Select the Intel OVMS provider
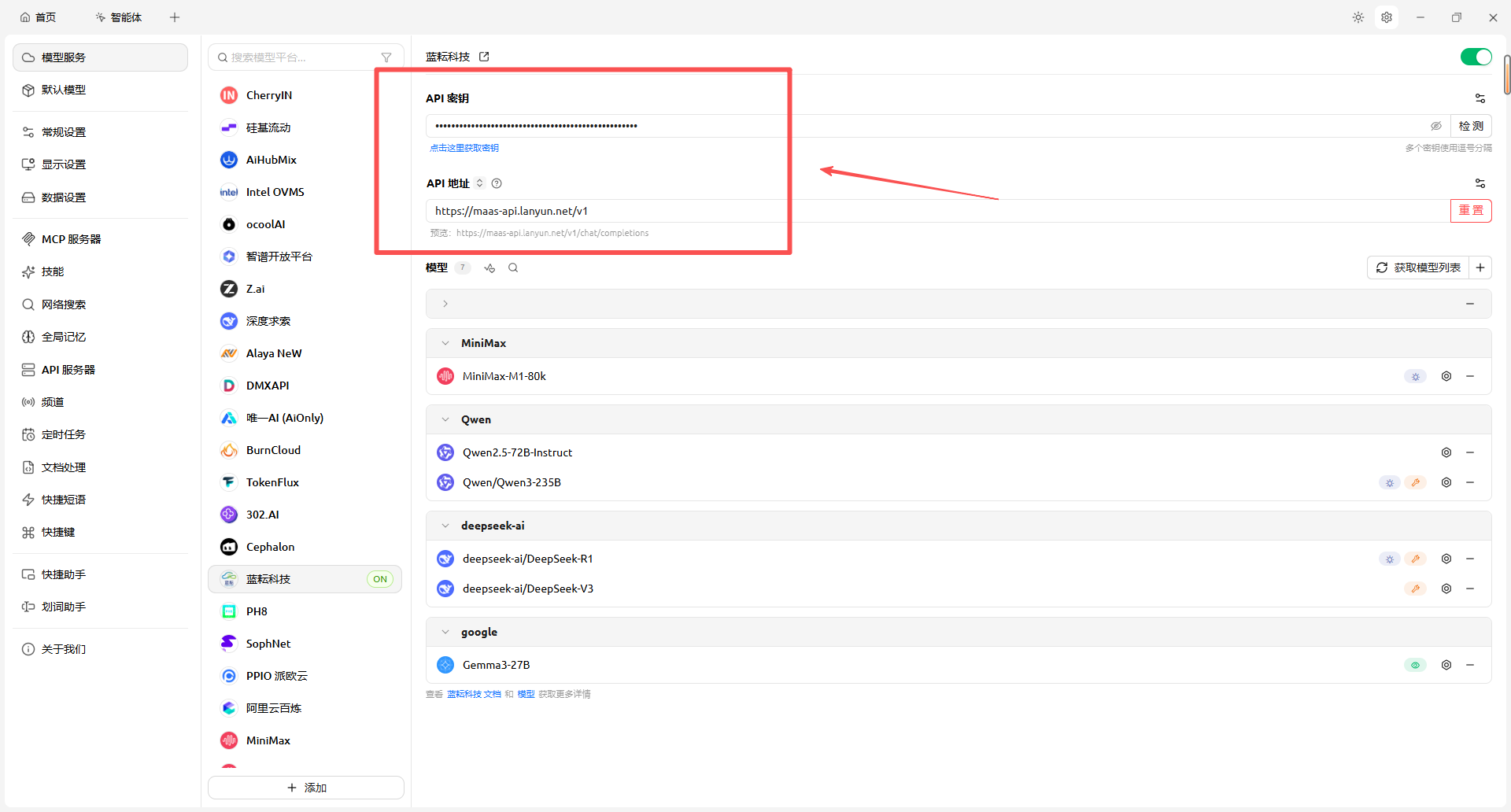 pyautogui.click(x=305, y=192)
